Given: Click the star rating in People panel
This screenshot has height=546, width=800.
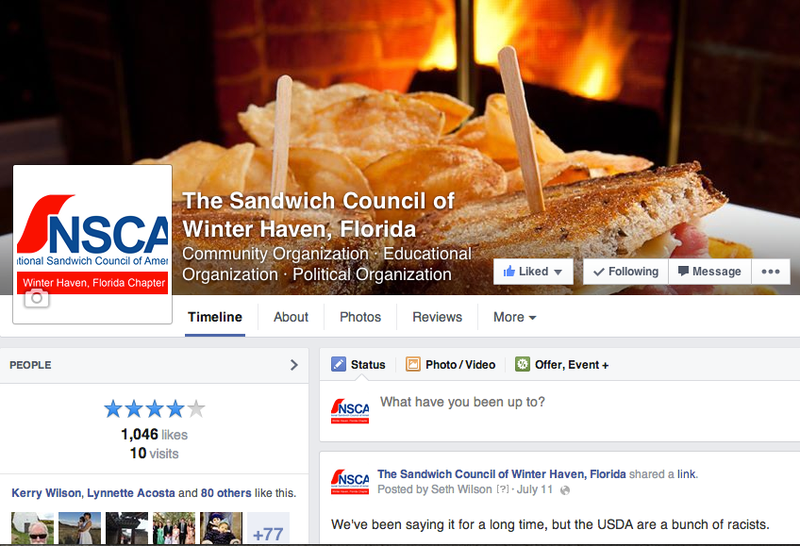Looking at the screenshot, I should (x=154, y=409).
